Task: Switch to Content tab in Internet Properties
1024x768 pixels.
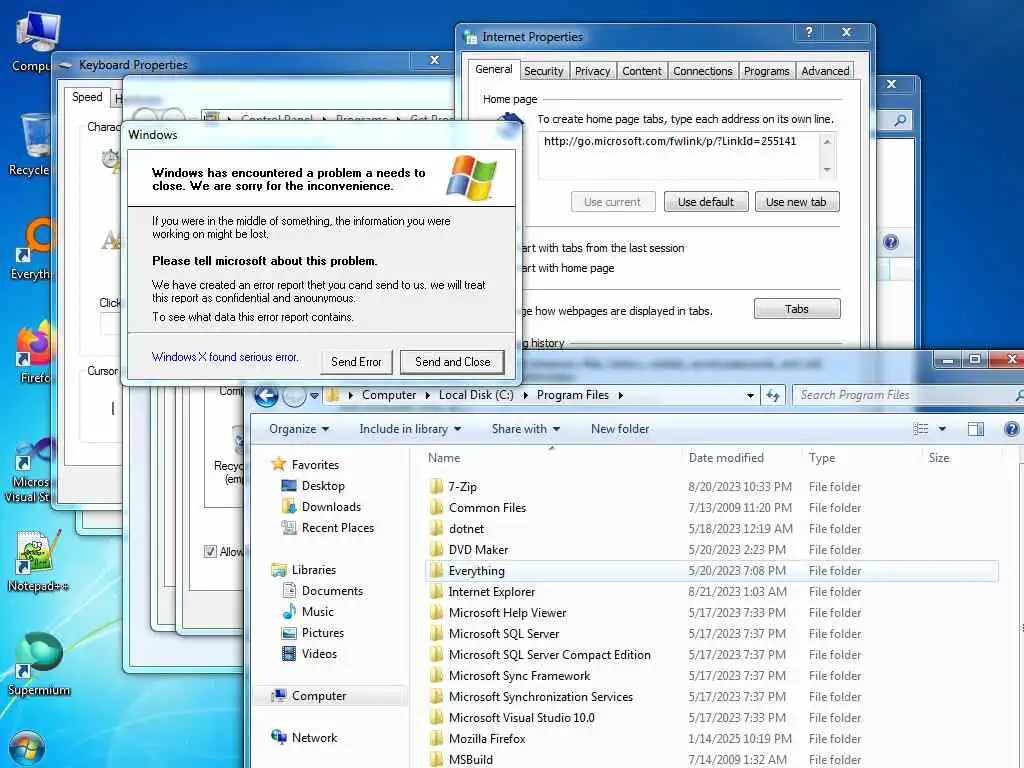Action: pos(641,71)
